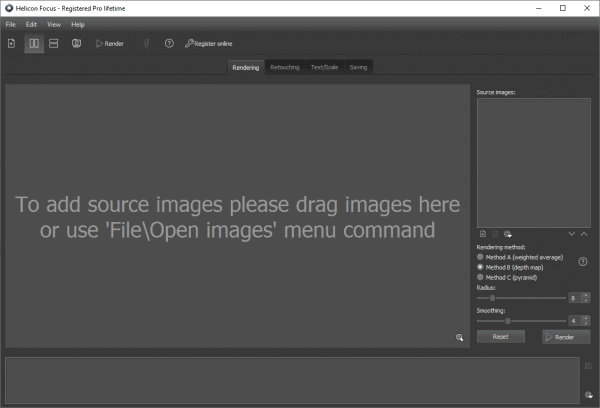This screenshot has width=600, height=408.
Task: Open the File menu
Action: [10, 24]
